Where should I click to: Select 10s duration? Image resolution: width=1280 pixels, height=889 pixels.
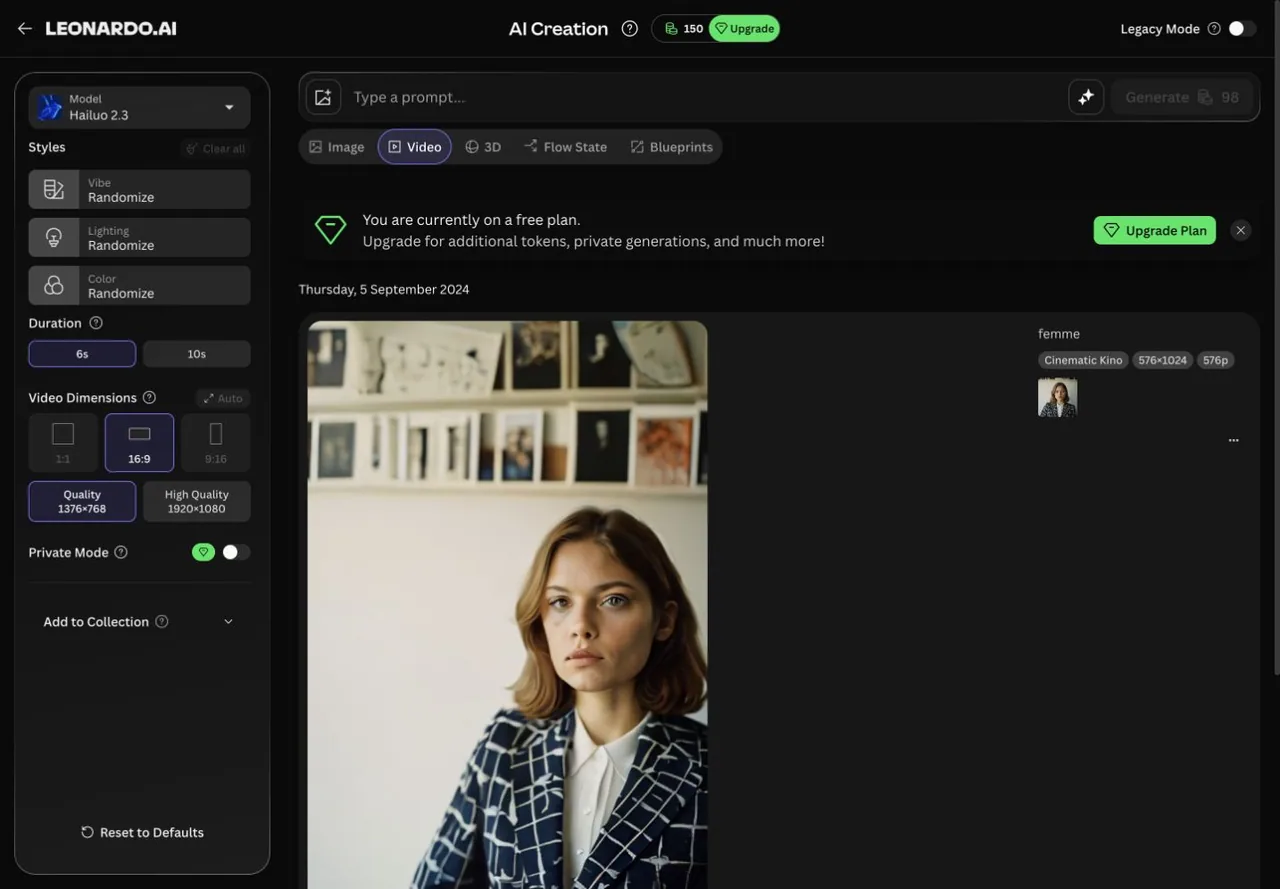[197, 354]
